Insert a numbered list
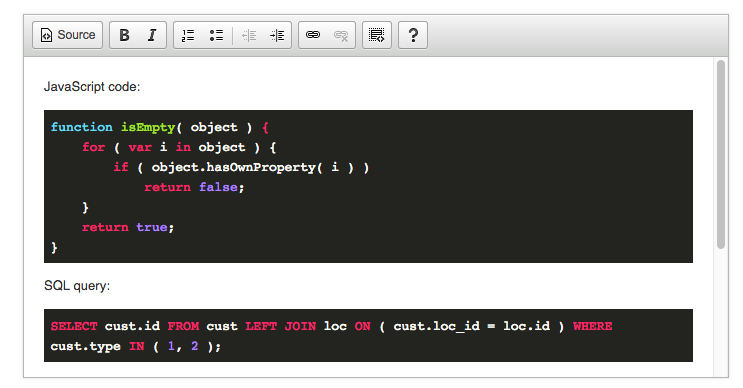Image resolution: width=743 pixels, height=388 pixels. tap(188, 35)
